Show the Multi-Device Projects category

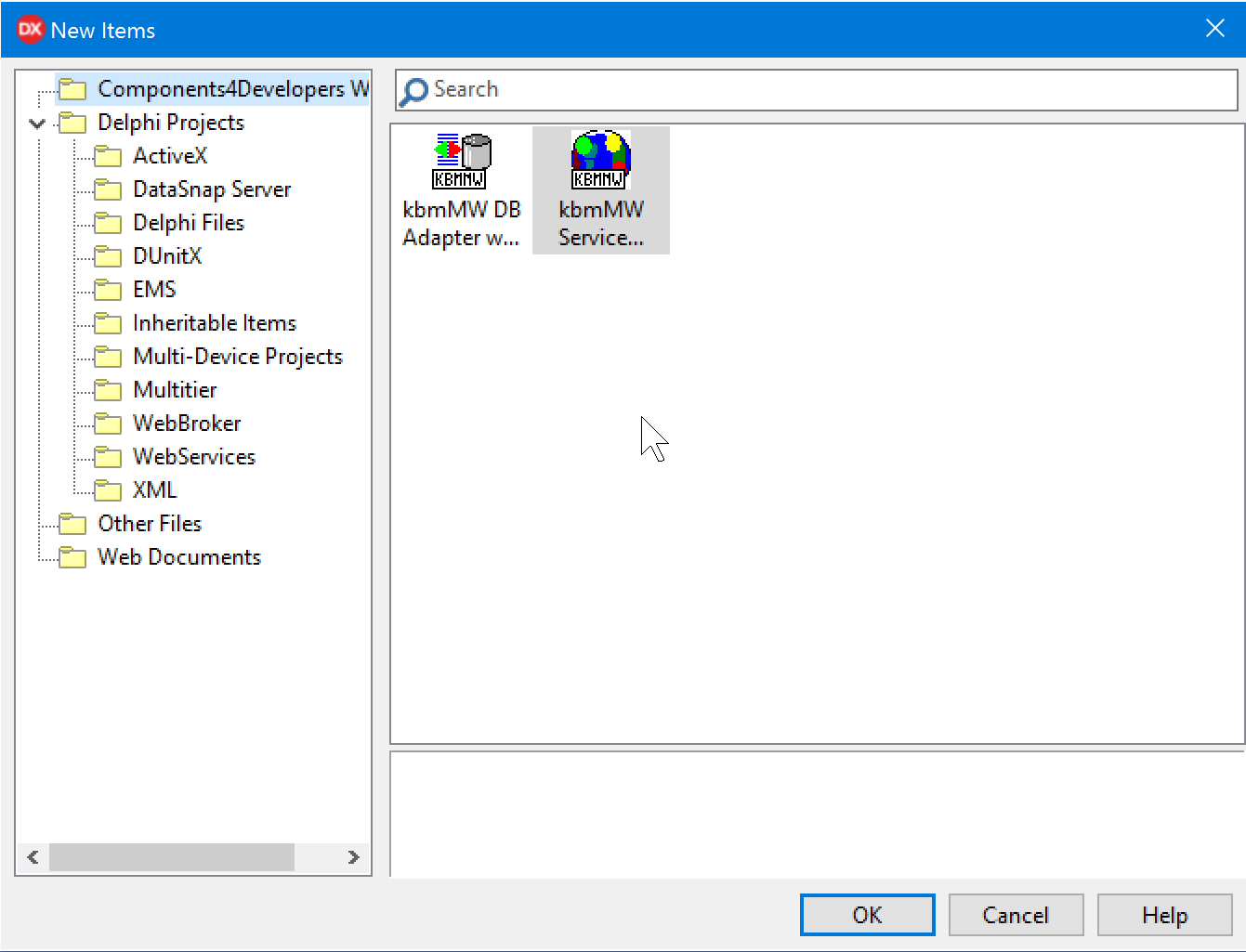coord(238,357)
